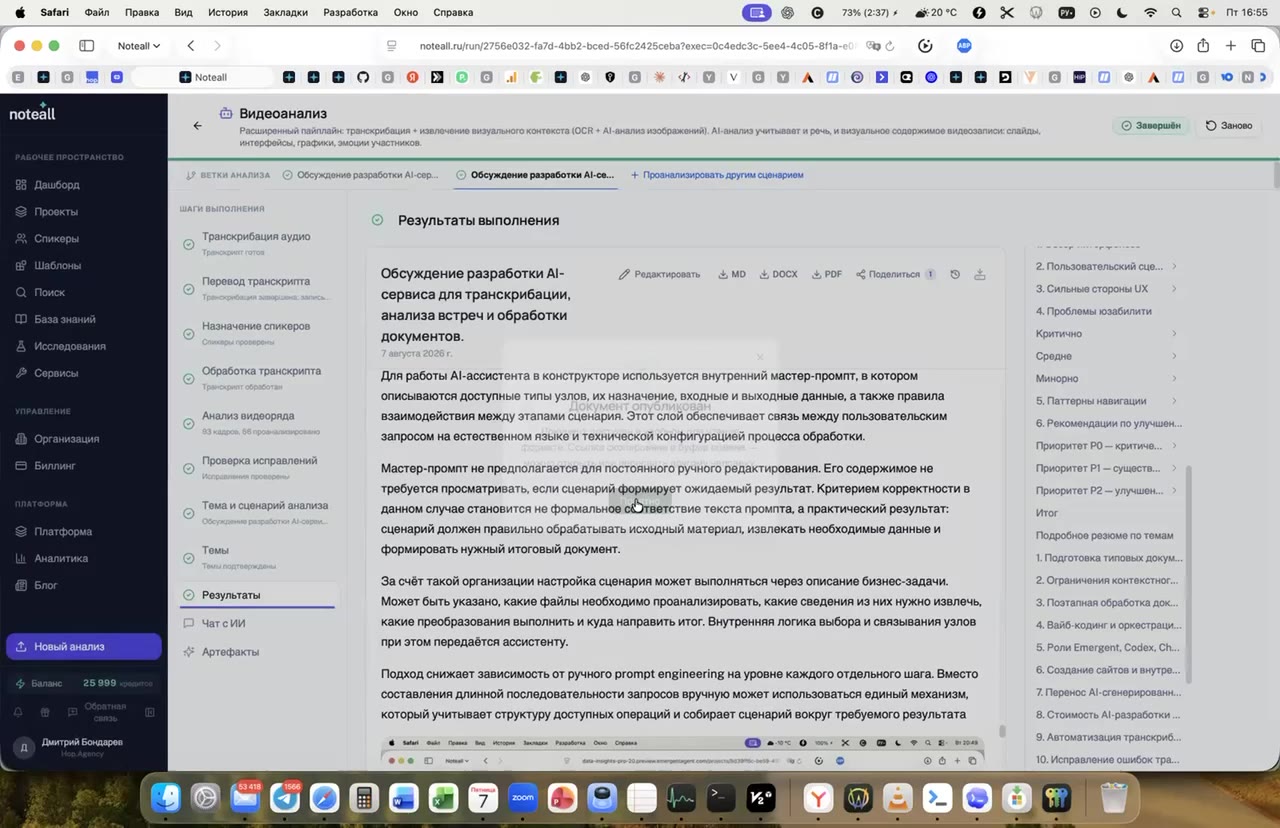Click Проанализировать другим сценарием link
The height and width of the screenshot is (828, 1280).
click(716, 175)
